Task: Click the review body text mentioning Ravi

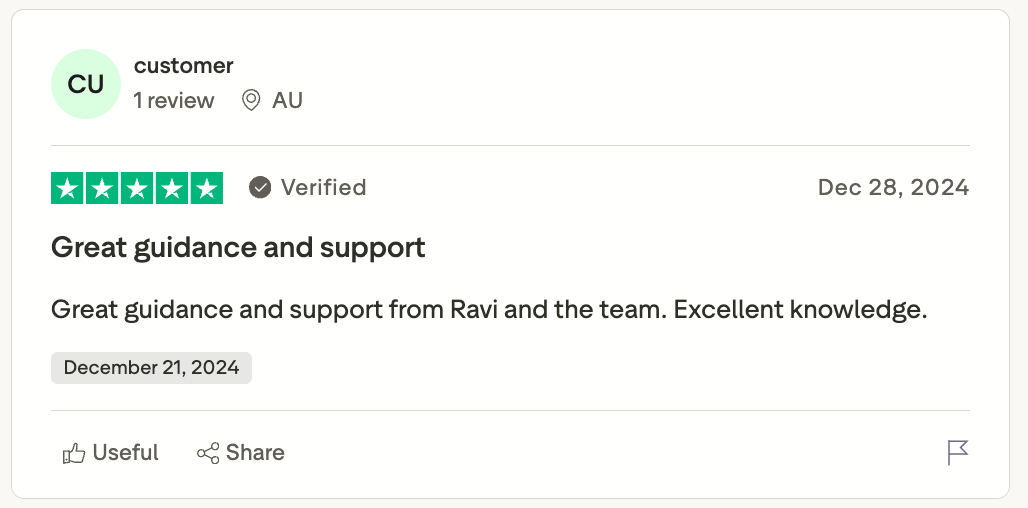Action: tap(489, 309)
